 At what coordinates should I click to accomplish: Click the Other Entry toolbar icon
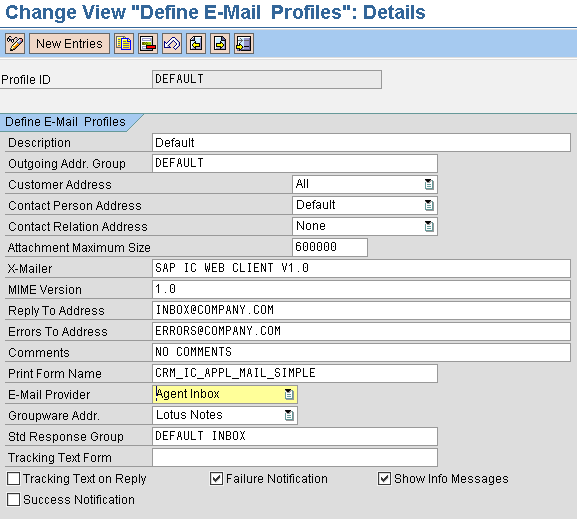point(244,44)
